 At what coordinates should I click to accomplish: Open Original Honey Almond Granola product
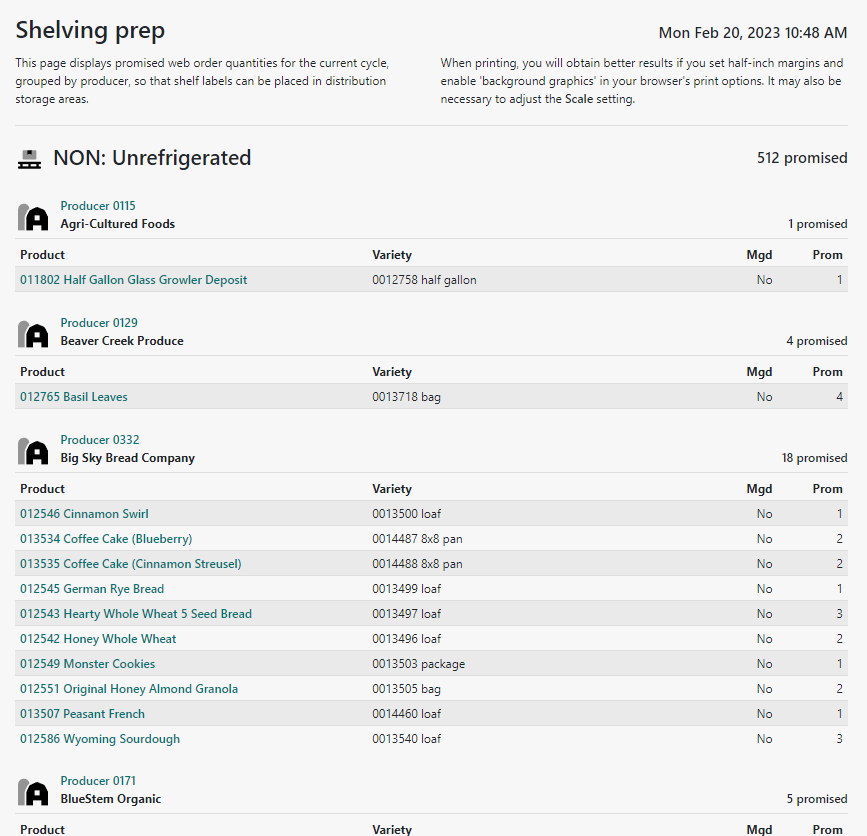tap(129, 689)
